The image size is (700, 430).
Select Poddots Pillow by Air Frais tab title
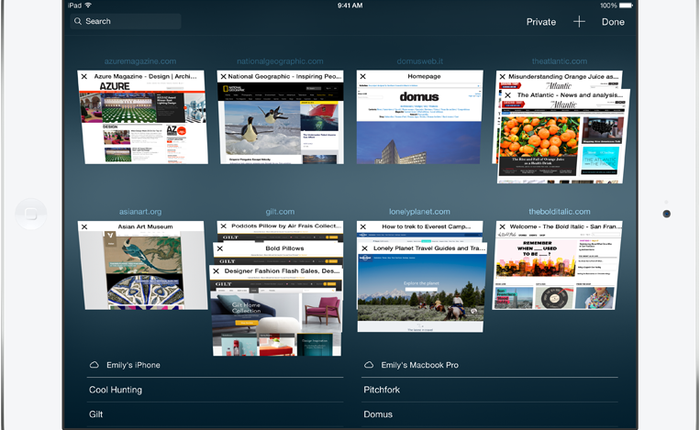pos(286,226)
